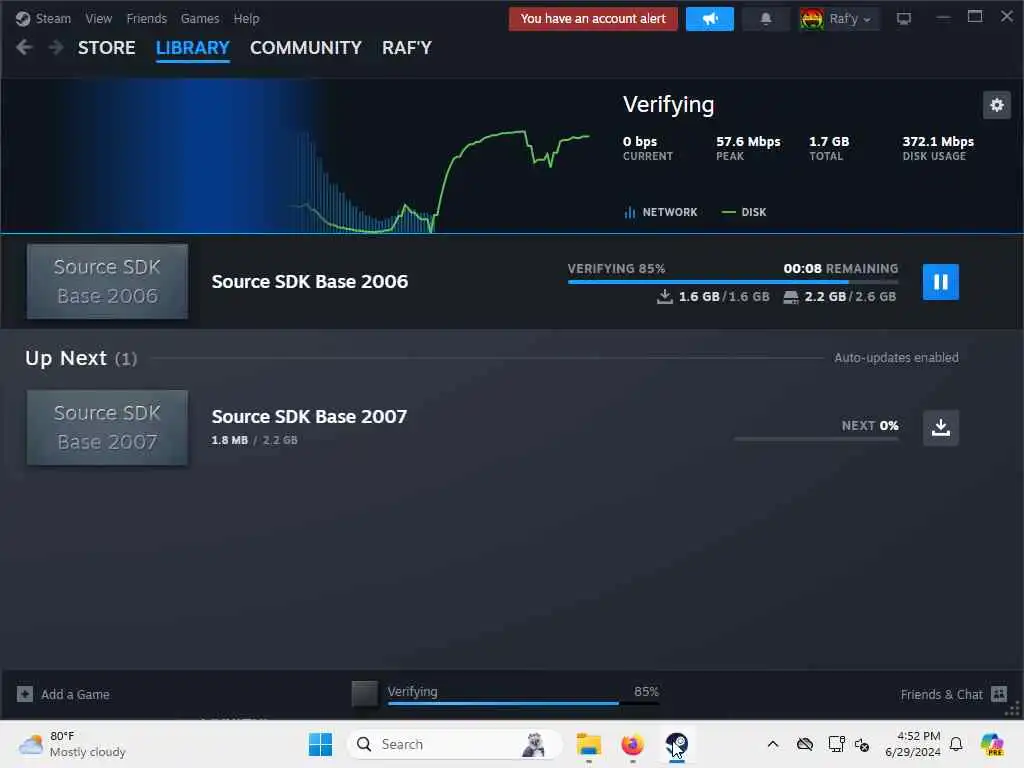Click the taskbar Search box
The width and height of the screenshot is (1024, 768).
[454, 744]
